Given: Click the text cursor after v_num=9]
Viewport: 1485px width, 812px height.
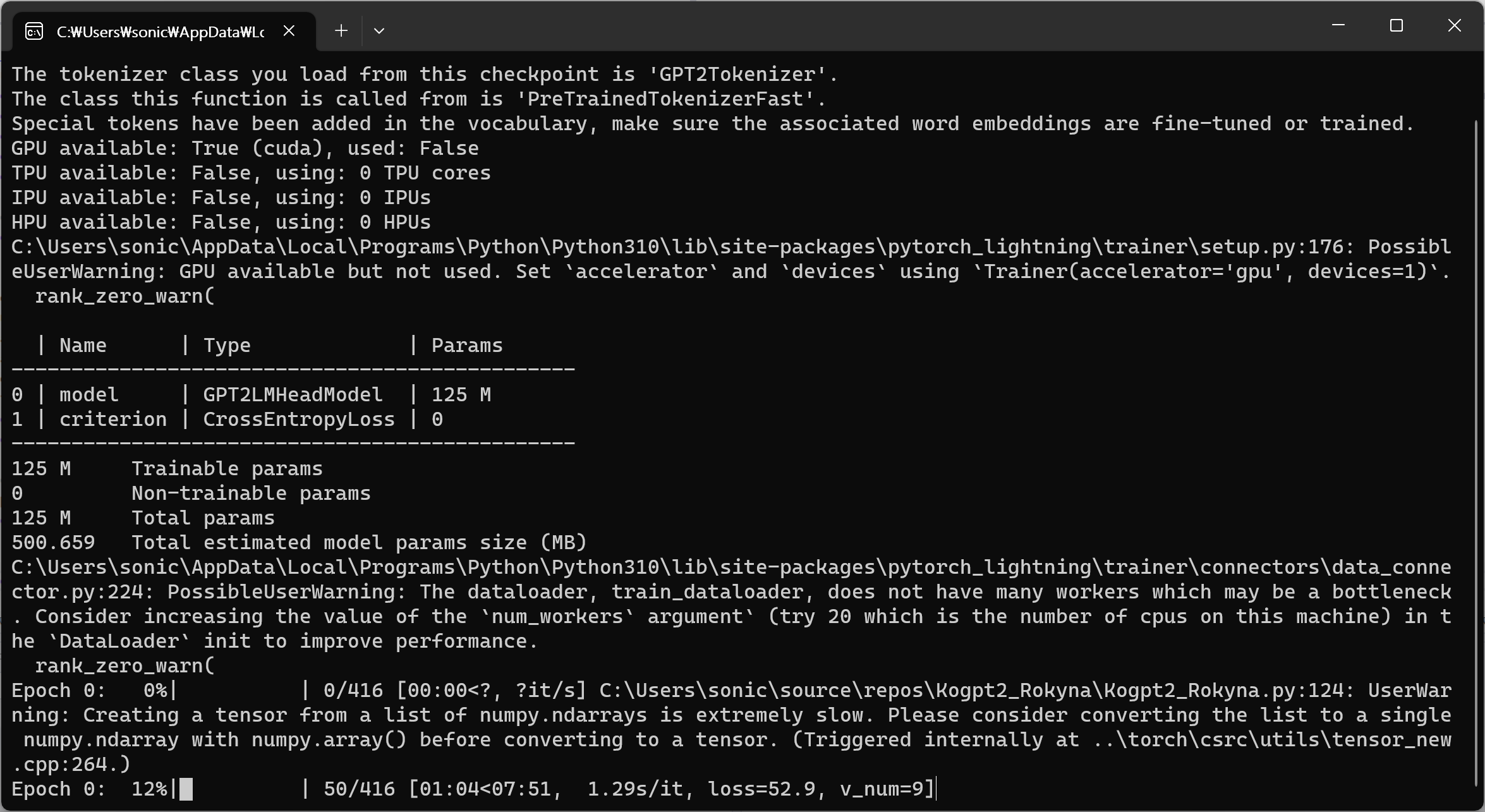Looking at the screenshot, I should pos(936,789).
